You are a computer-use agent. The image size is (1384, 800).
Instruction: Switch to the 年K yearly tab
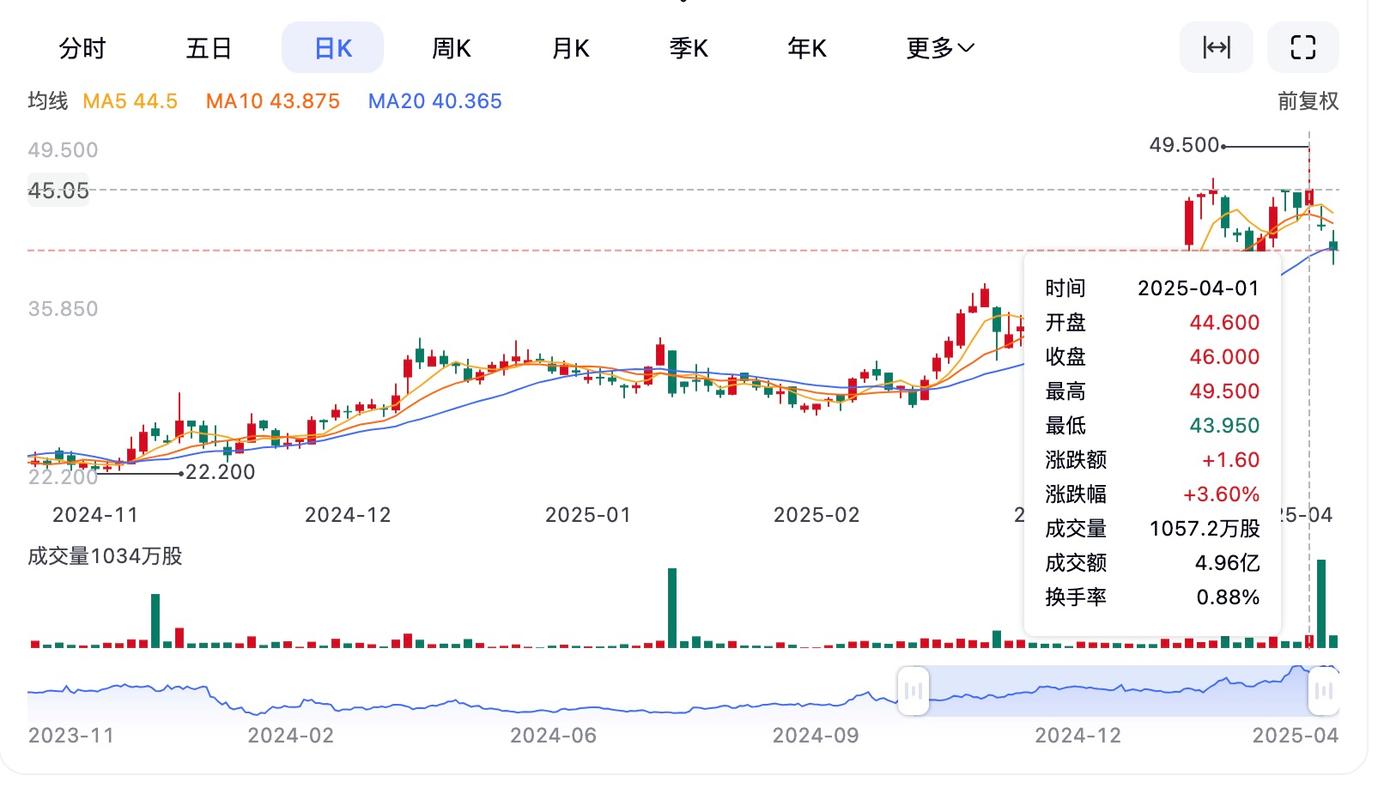click(x=807, y=48)
